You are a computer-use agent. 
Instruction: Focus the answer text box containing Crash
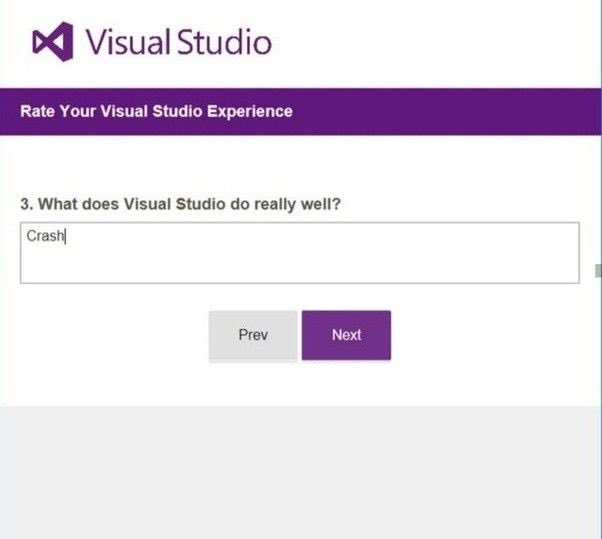(299, 253)
